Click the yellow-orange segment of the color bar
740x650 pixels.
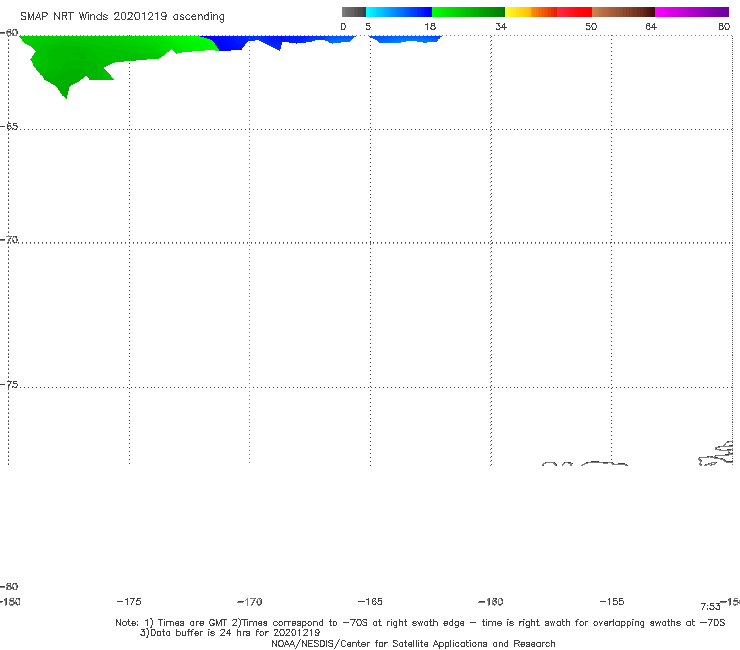pos(531,12)
